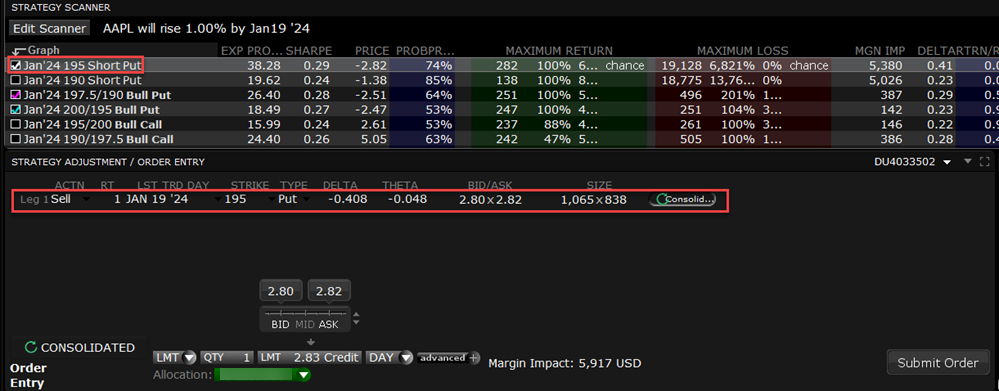This screenshot has width=999, height=391.
Task: Click the -0.408 delta value in Leg 1
Action: click(x=348, y=199)
